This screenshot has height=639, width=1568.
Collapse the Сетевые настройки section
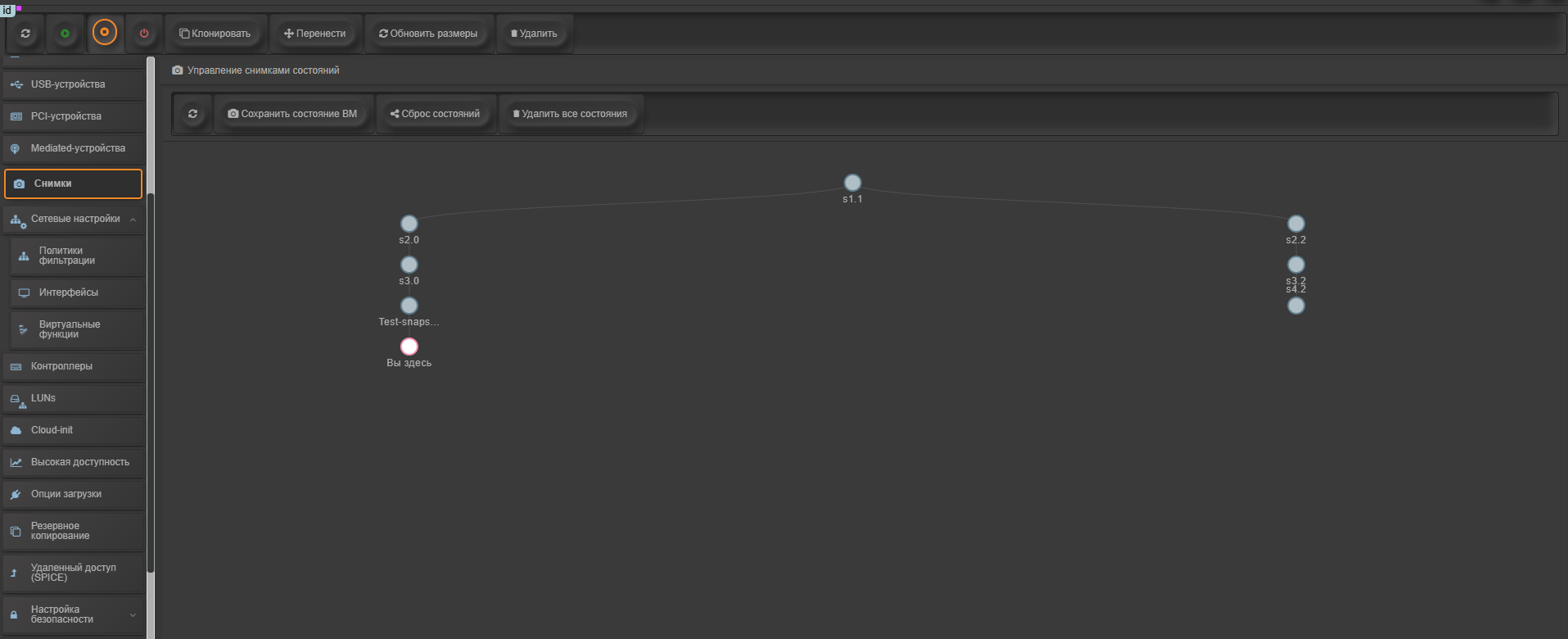pyautogui.click(x=133, y=220)
